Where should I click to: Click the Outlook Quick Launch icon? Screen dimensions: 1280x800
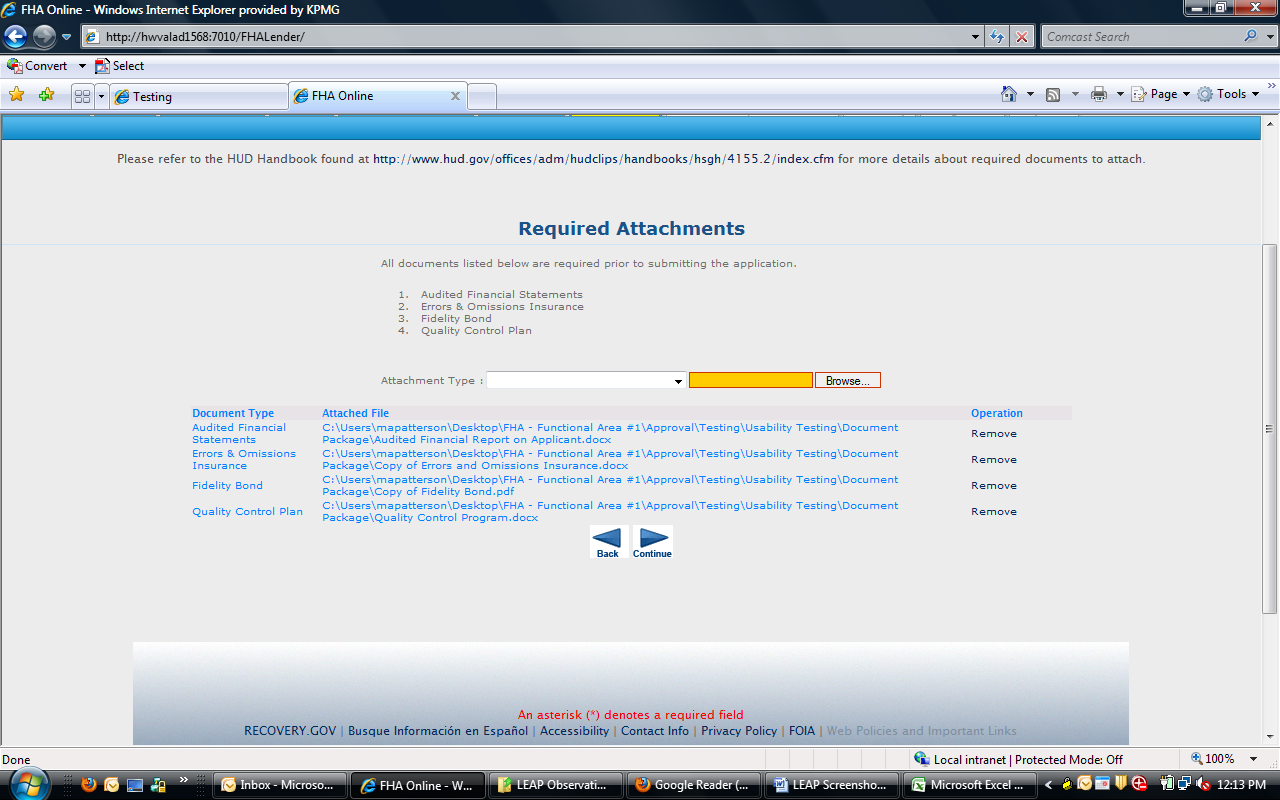[x=112, y=785]
